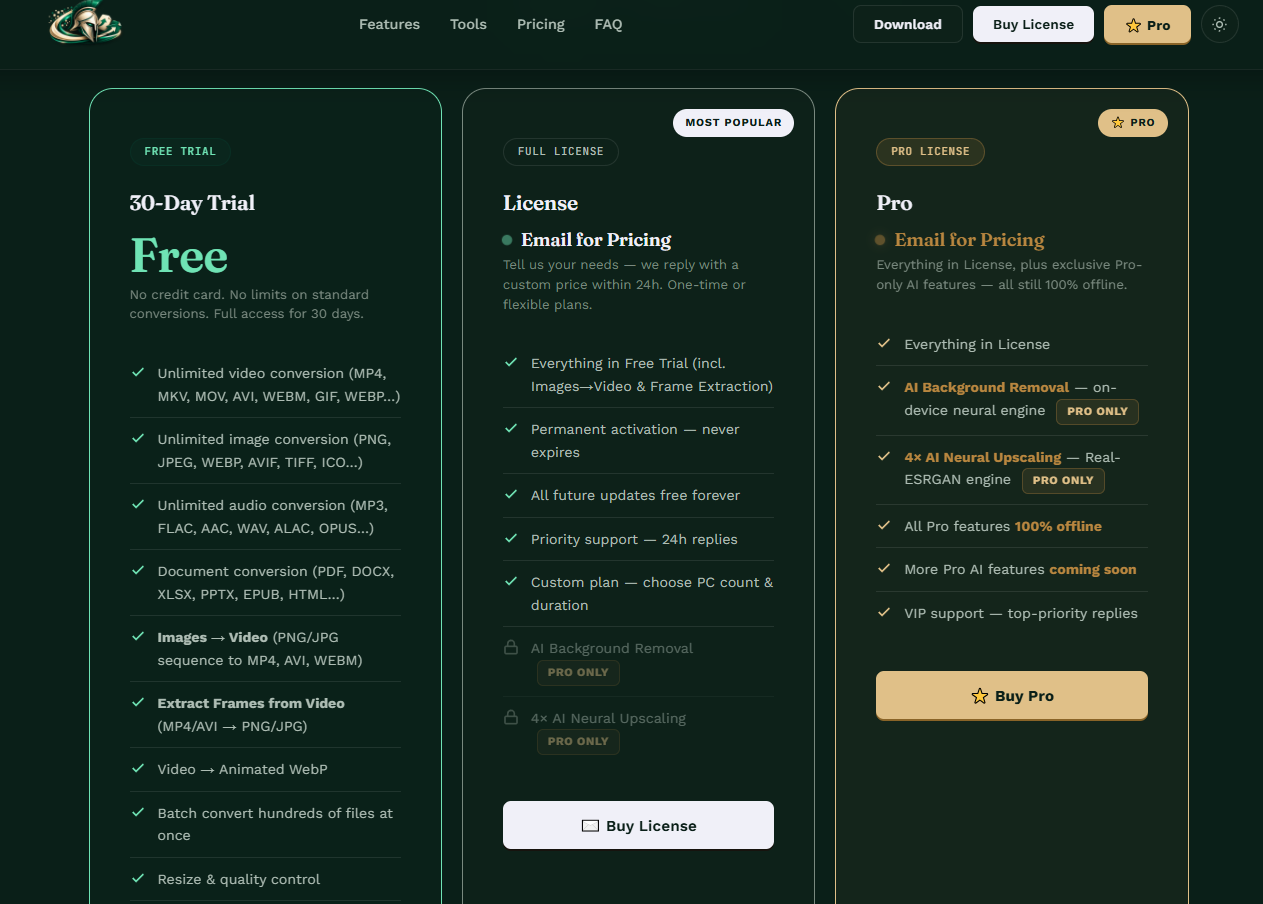Click the '30-Day Trial' heading
This screenshot has width=1263, height=904.
pyautogui.click(x=192, y=203)
